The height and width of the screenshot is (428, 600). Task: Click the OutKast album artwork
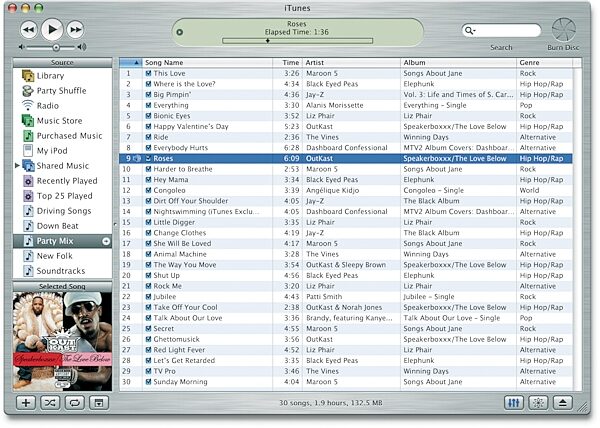coord(62,341)
